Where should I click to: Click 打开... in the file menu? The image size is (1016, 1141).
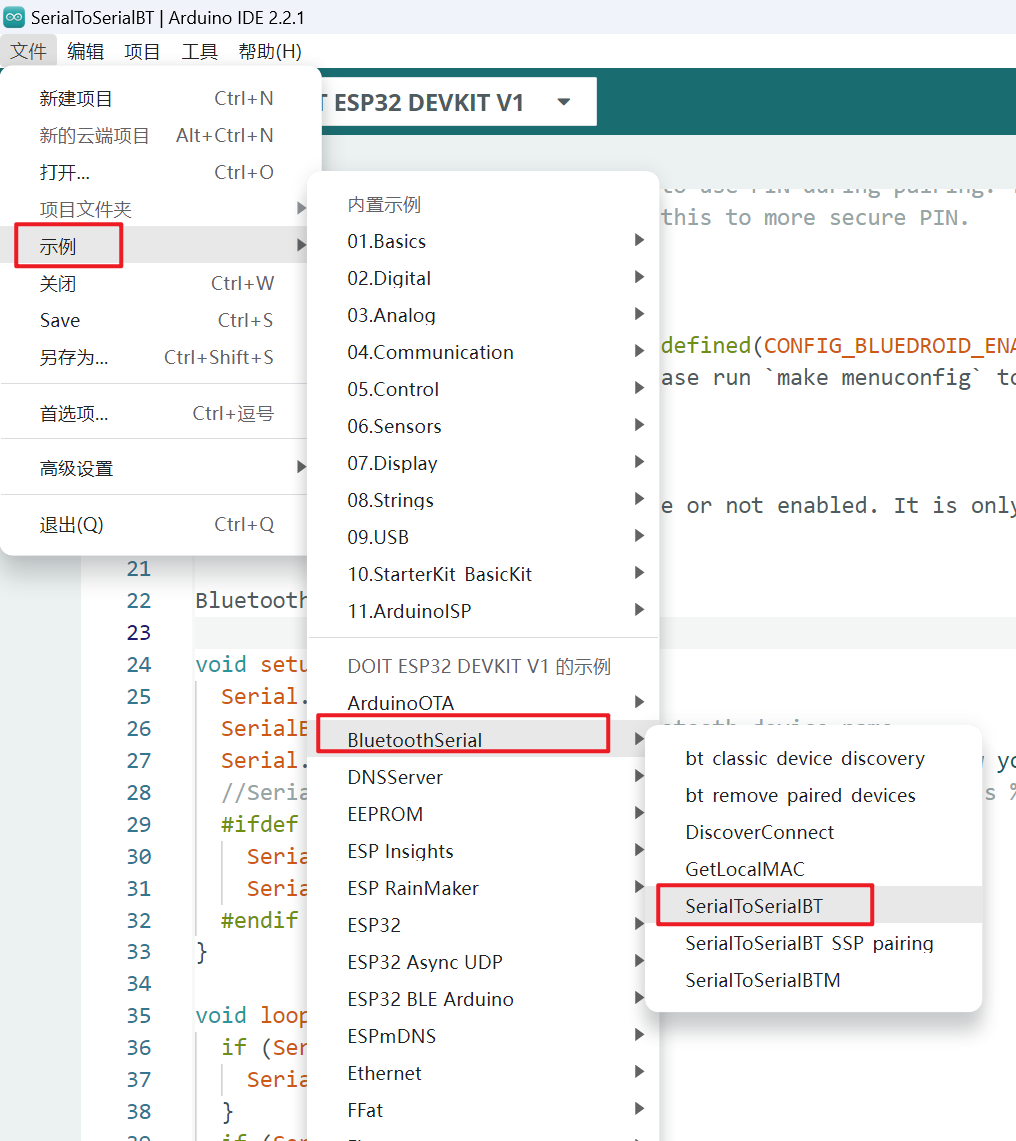(156, 172)
